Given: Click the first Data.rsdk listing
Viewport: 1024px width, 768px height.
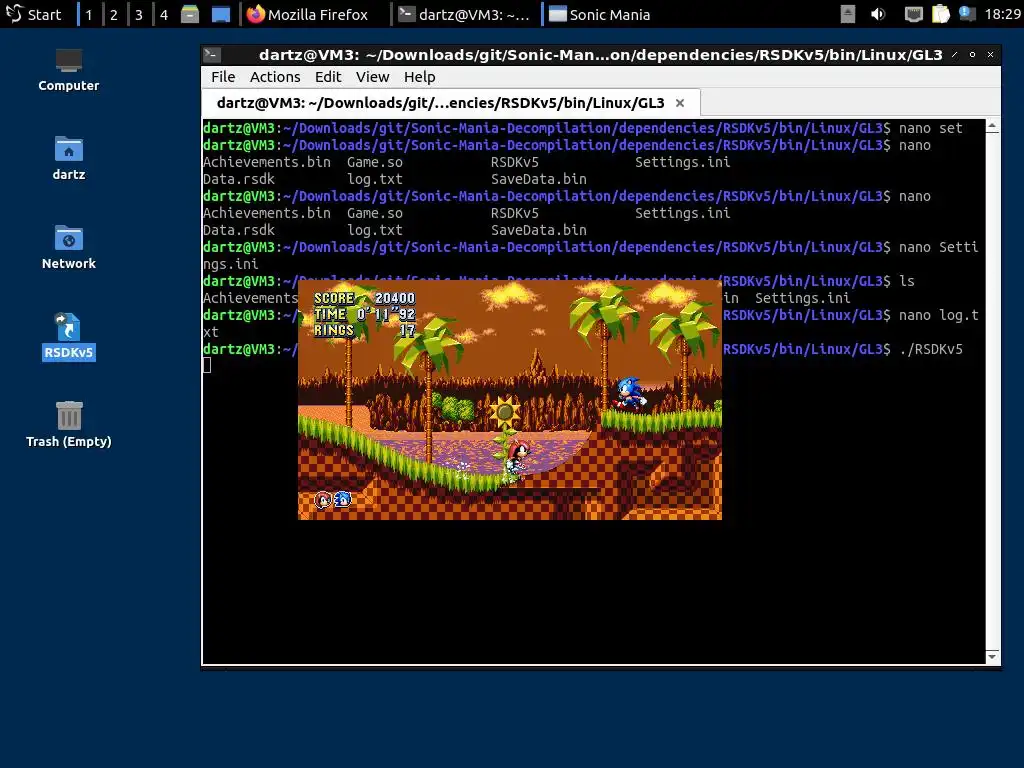Looking at the screenshot, I should [x=239, y=180].
